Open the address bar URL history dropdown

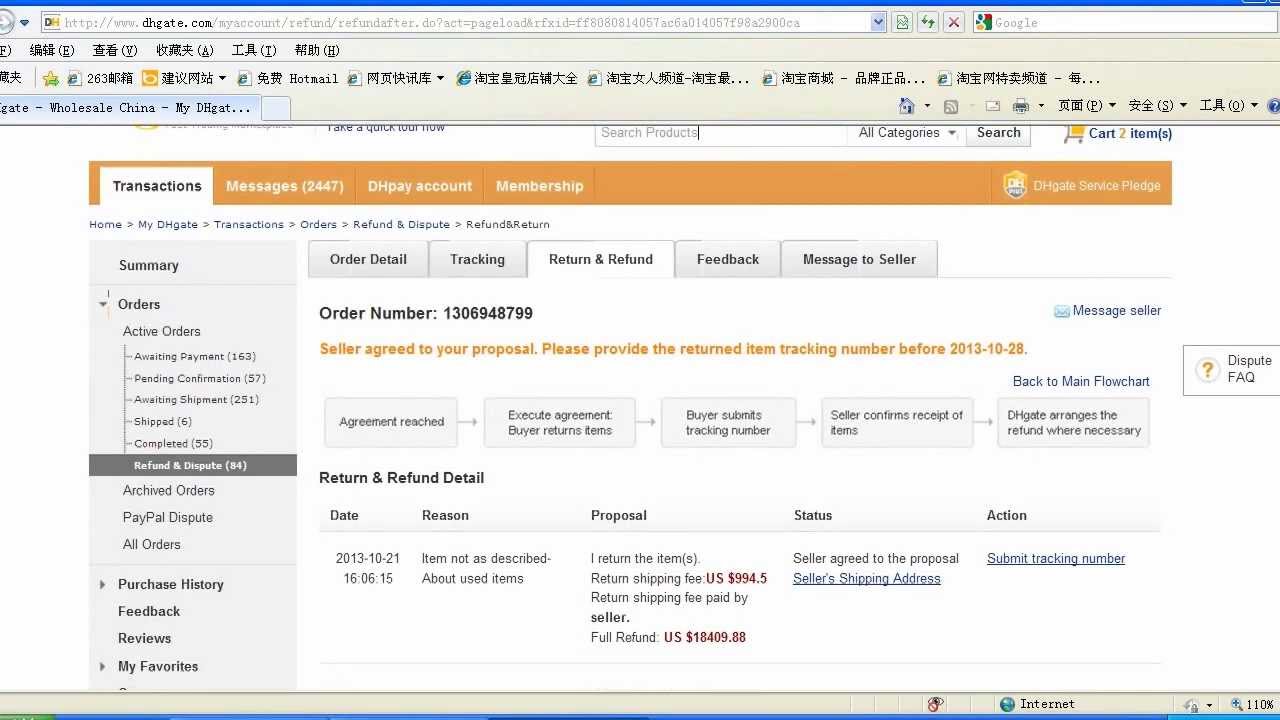878,22
